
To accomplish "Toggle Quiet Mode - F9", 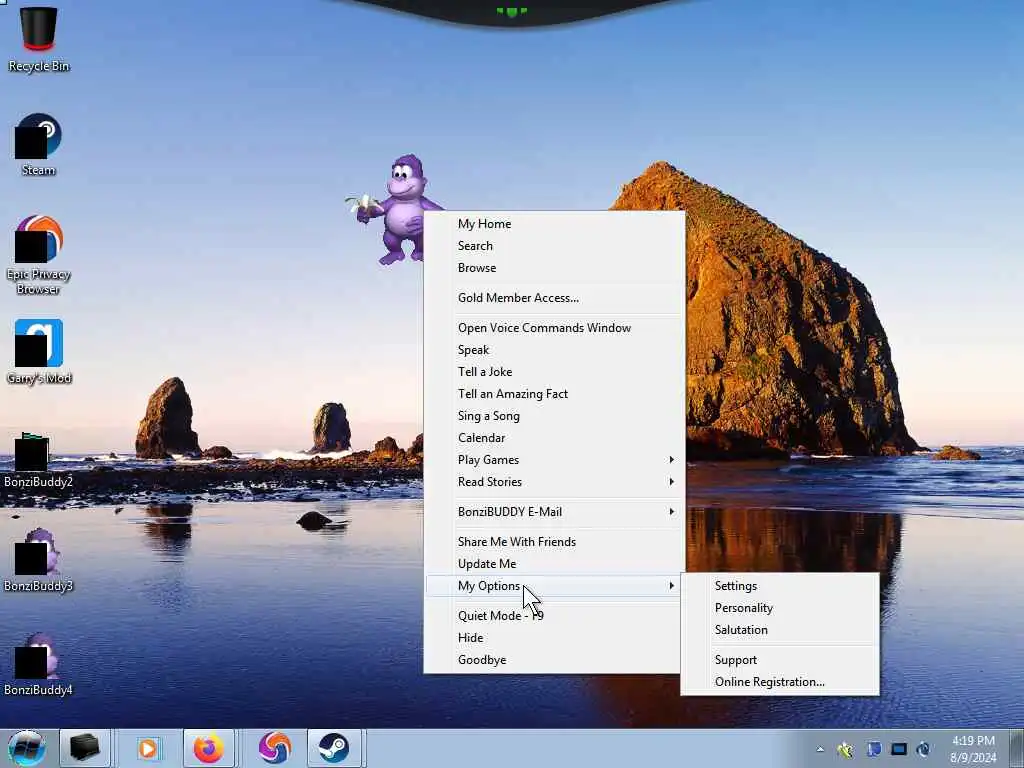I will (552, 616).
